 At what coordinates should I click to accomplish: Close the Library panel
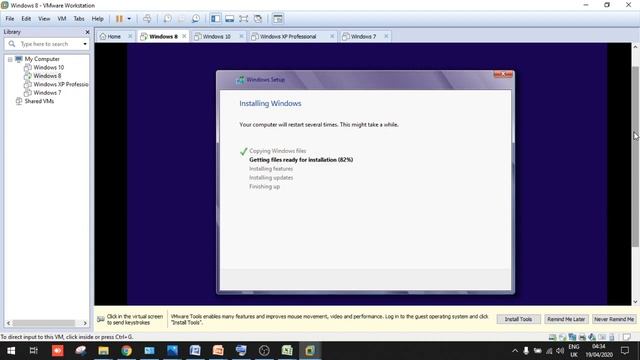click(87, 32)
